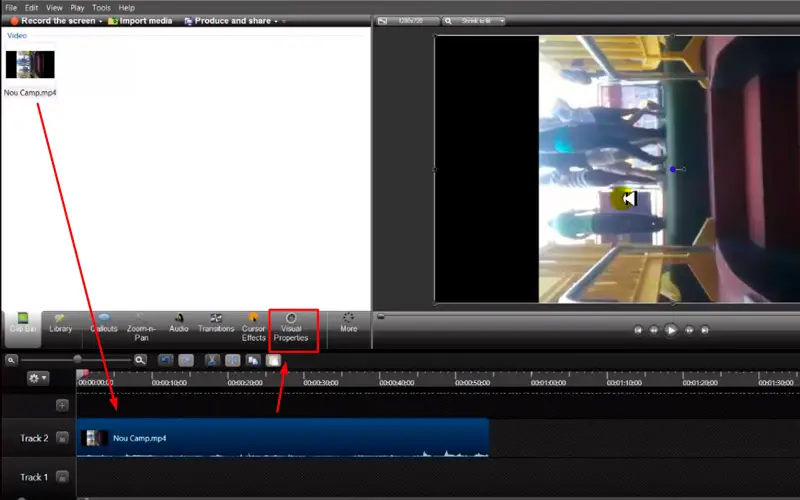Click the Redo icon on timeline toolbar

[x=186, y=360]
